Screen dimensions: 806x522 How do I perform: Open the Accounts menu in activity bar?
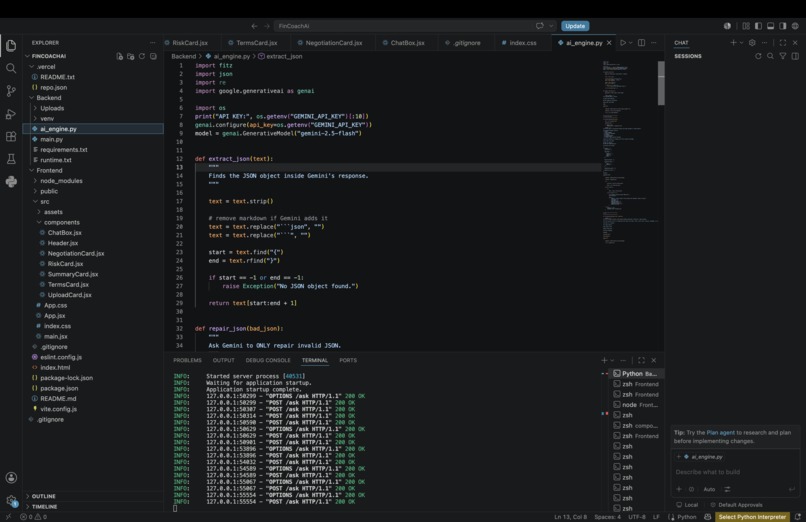11,478
